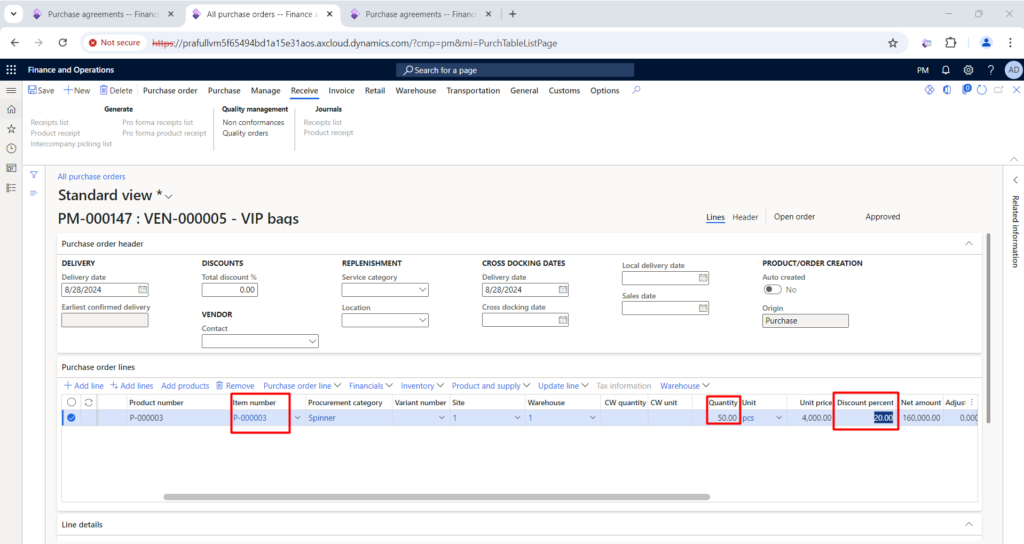Screen dimensions: 1024x544
Task: Open the Transportation tab
Action: (x=473, y=91)
